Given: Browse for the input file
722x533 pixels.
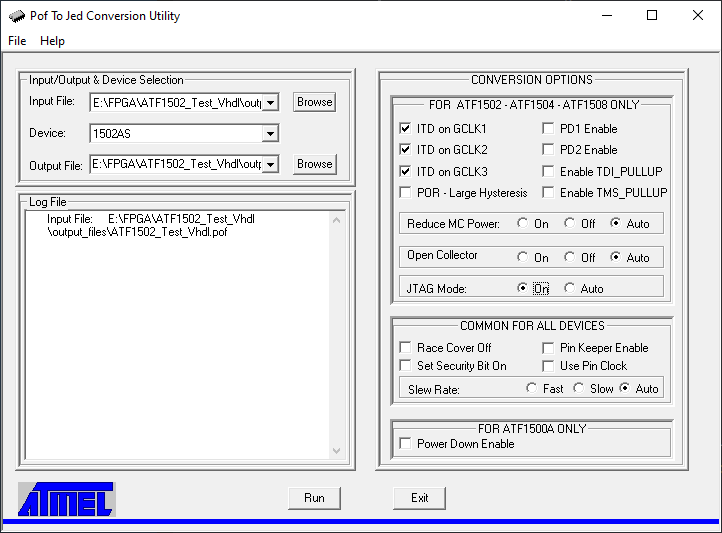Looking at the screenshot, I should pos(314,102).
